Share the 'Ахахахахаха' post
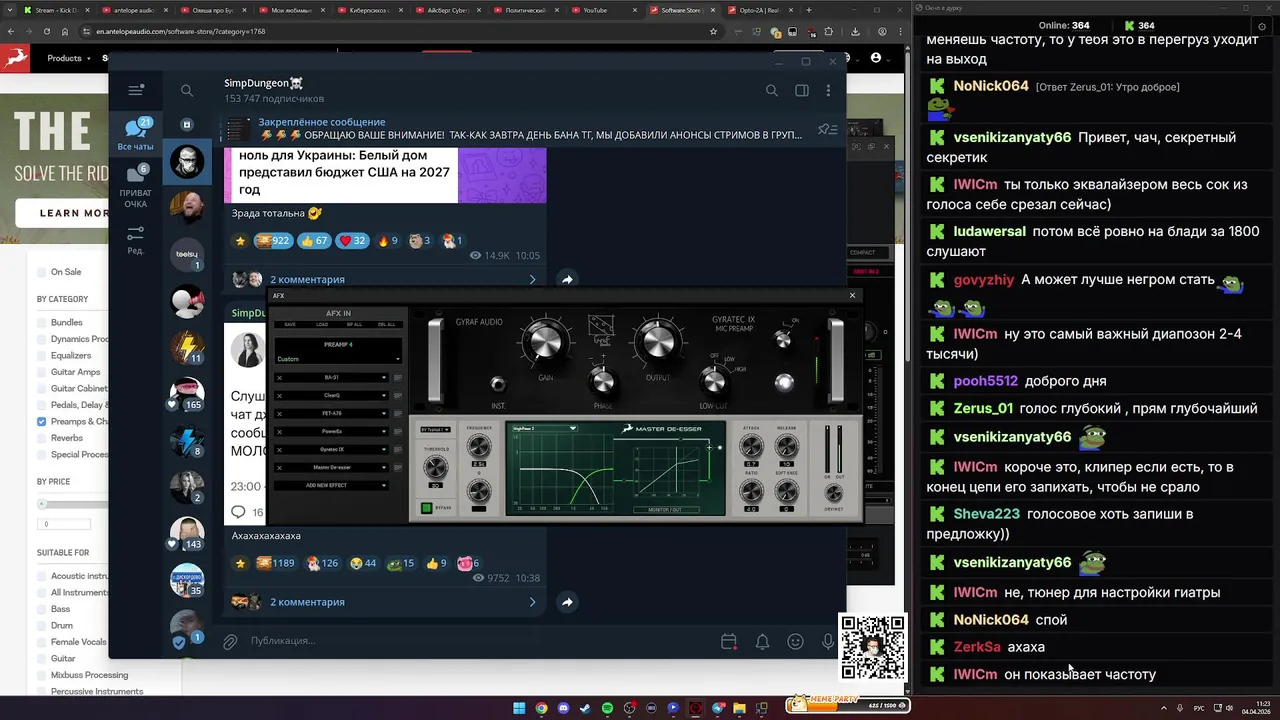Image resolution: width=1280 pixels, height=720 pixels. click(x=567, y=602)
